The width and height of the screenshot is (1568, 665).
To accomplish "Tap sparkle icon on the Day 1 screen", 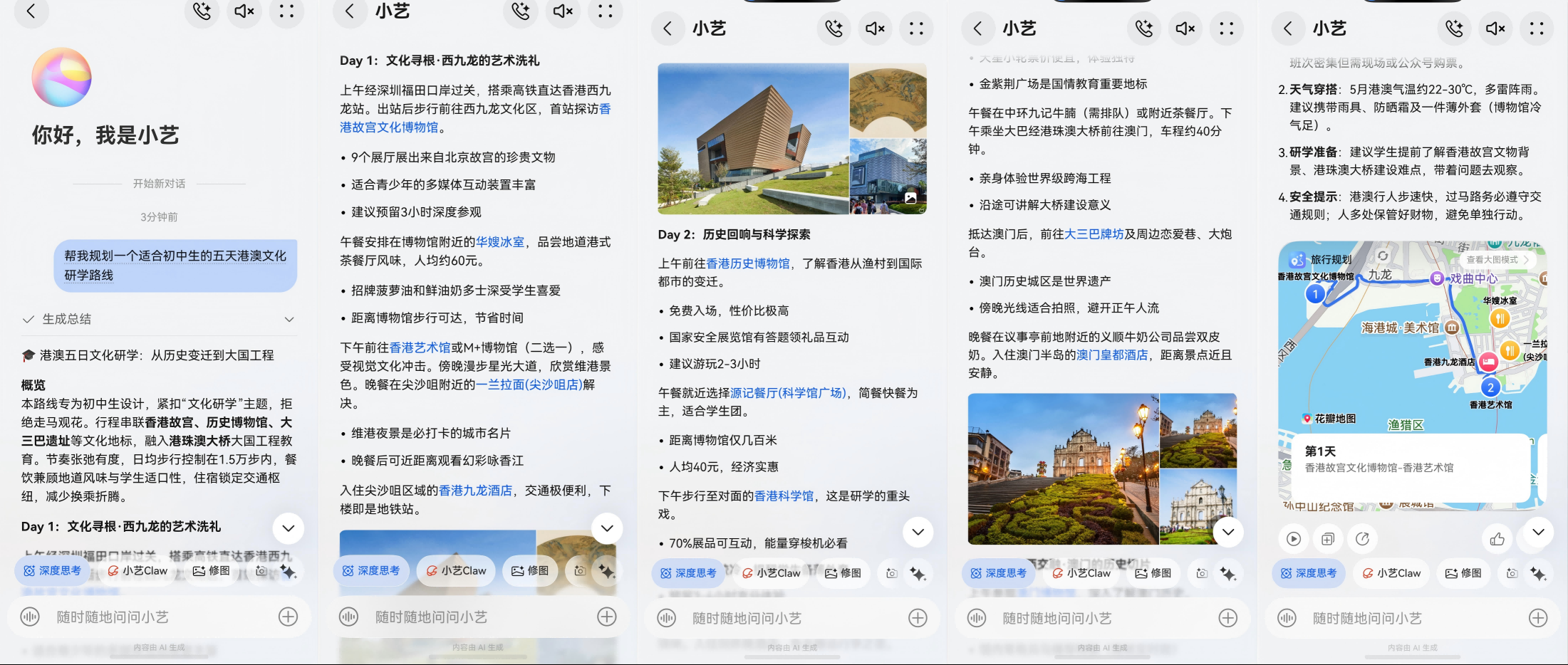I will point(606,571).
